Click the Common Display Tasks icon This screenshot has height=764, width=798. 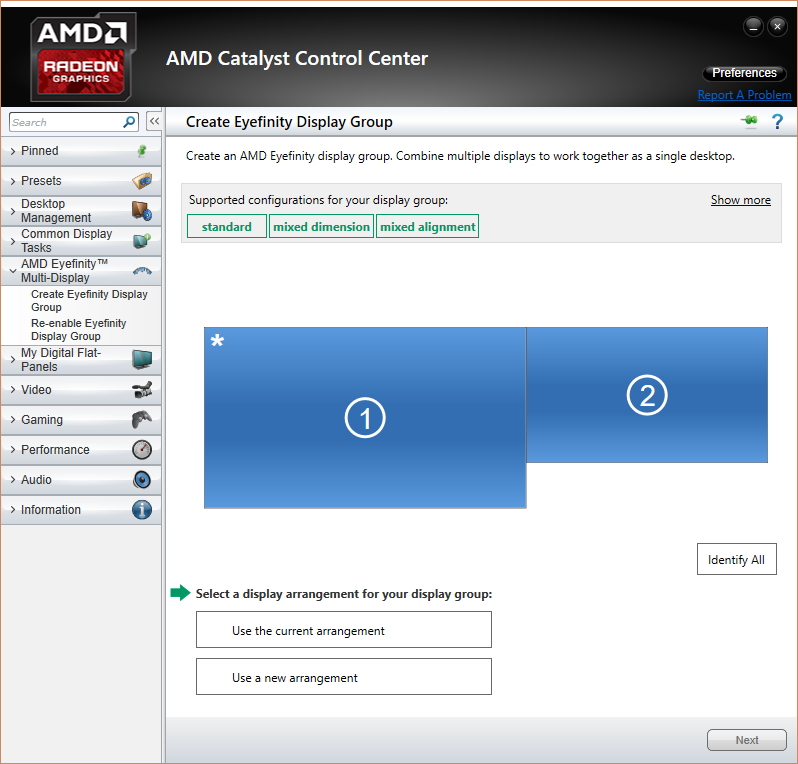point(142,240)
